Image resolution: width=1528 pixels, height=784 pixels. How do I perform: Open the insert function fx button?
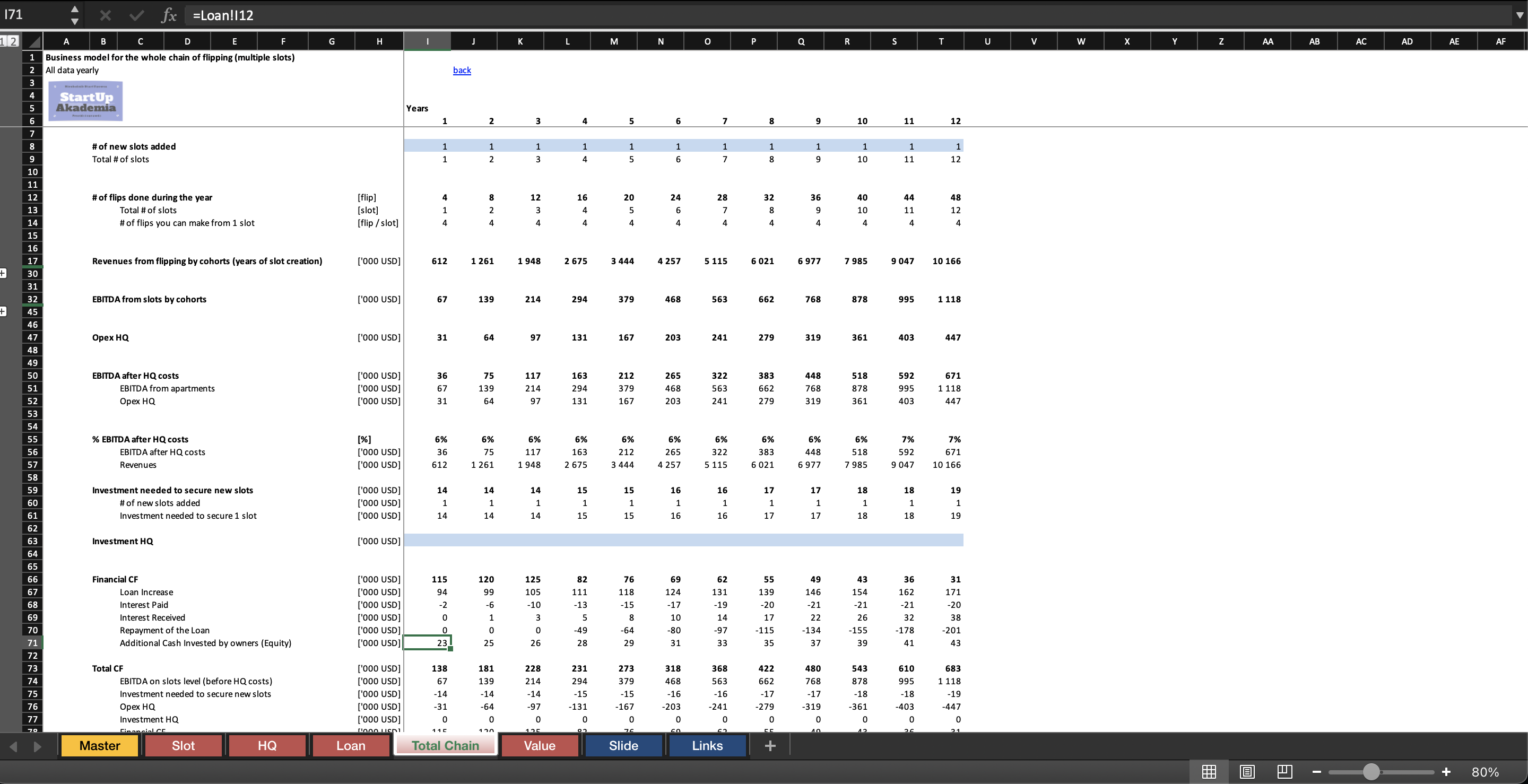169,15
